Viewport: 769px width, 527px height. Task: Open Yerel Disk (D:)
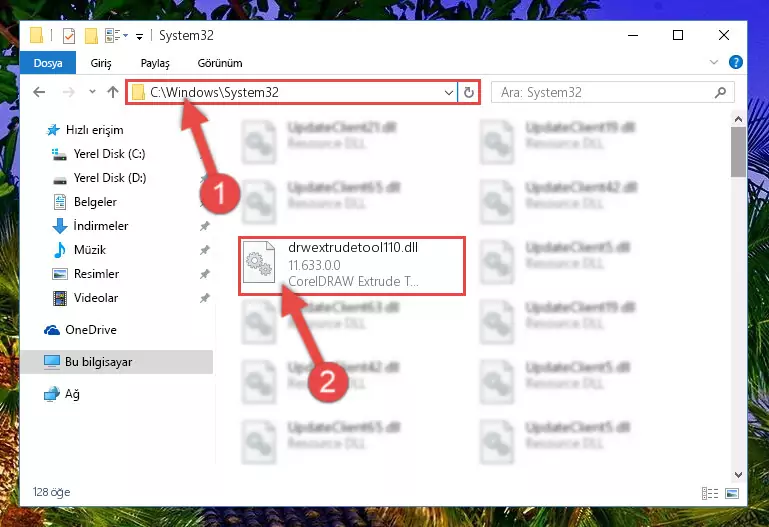[x=110, y=178]
